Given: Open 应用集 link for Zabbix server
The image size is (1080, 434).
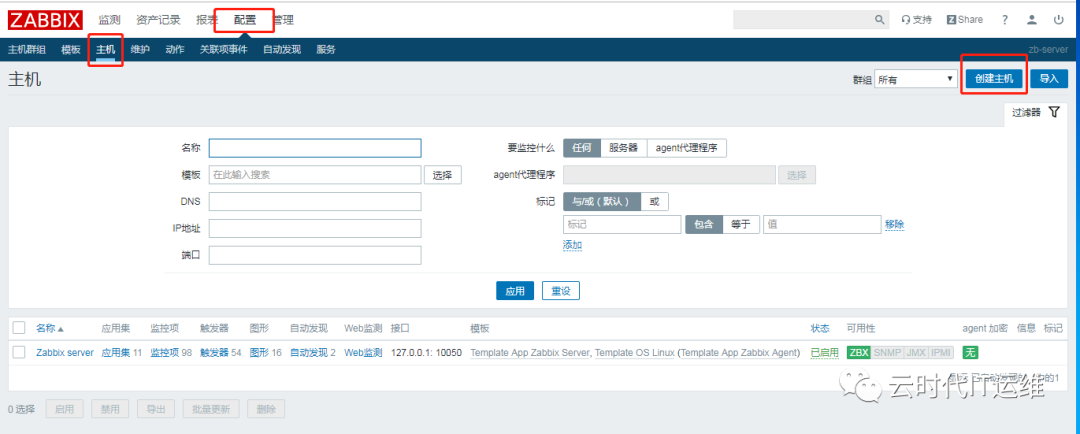Looking at the screenshot, I should click(116, 353).
